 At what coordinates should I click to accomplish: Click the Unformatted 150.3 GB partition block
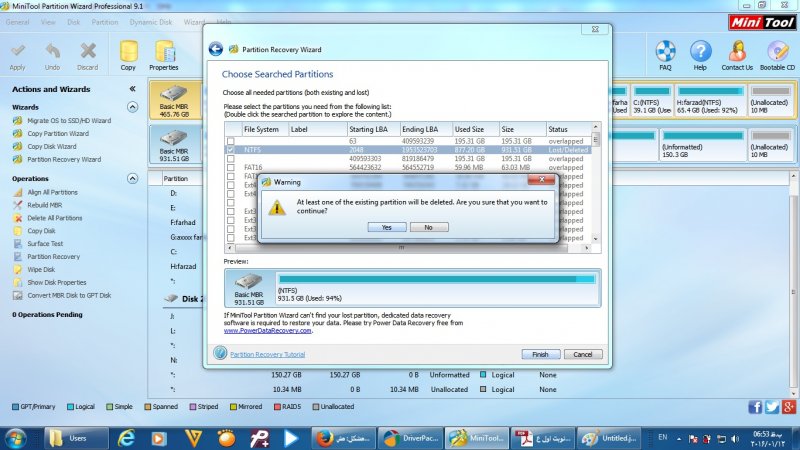[x=703, y=144]
